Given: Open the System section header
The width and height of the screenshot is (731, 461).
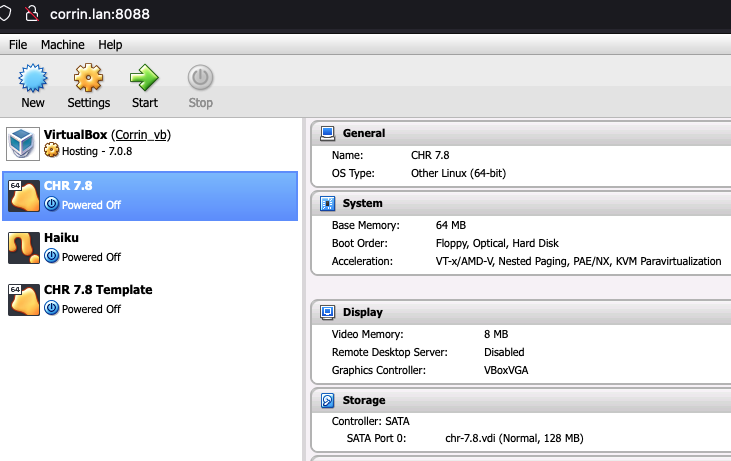Looking at the screenshot, I should pos(521,204).
